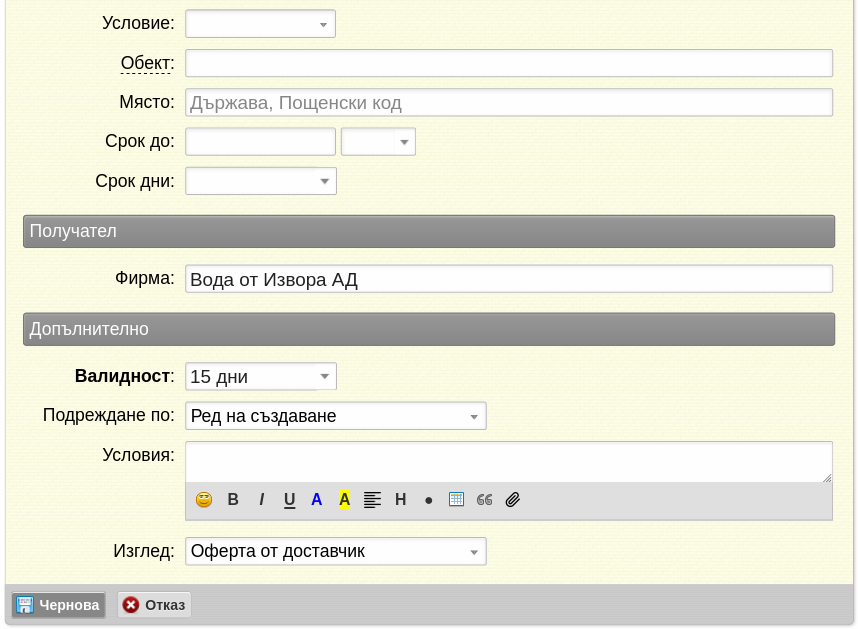
Task: Insert a table via table icon
Action: click(x=456, y=499)
